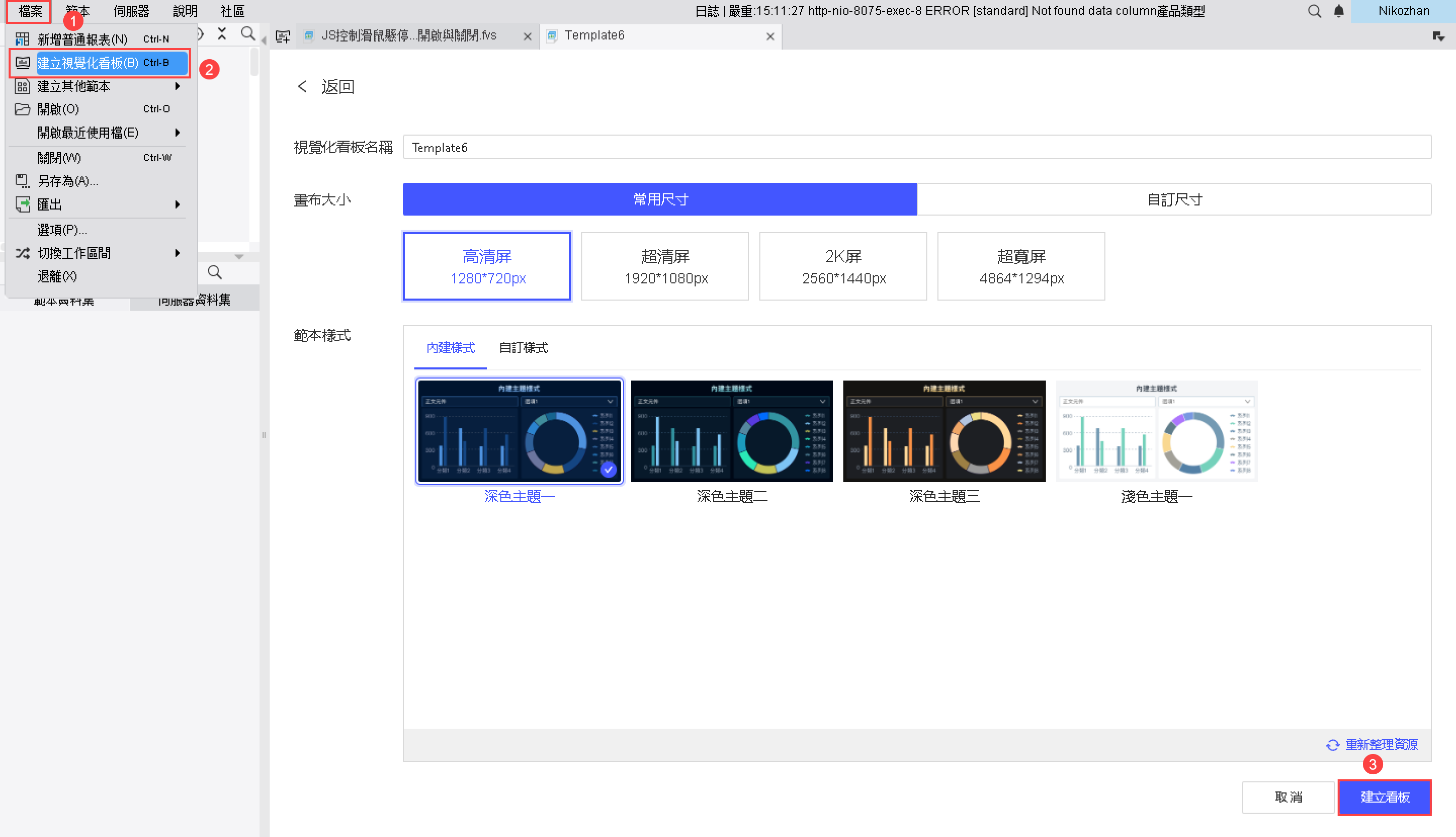Viewport: 1456px width, 837px height.
Task: Click the search magnifier icon in top bar
Action: [1313, 11]
